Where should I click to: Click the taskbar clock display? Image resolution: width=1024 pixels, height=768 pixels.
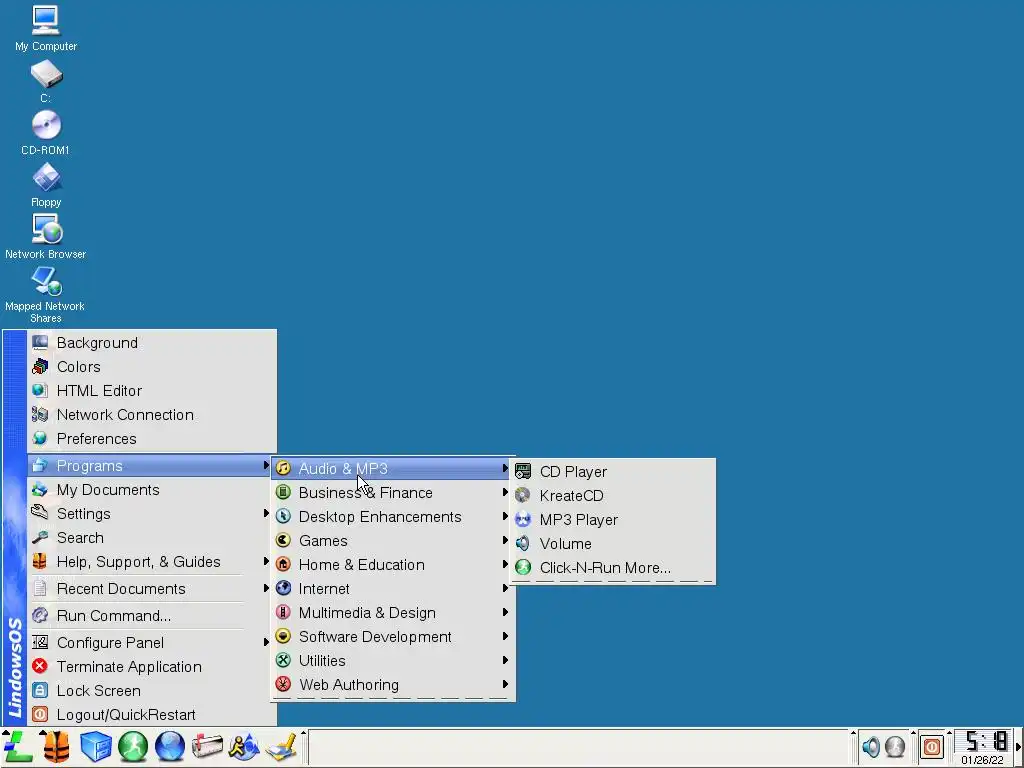point(985,741)
